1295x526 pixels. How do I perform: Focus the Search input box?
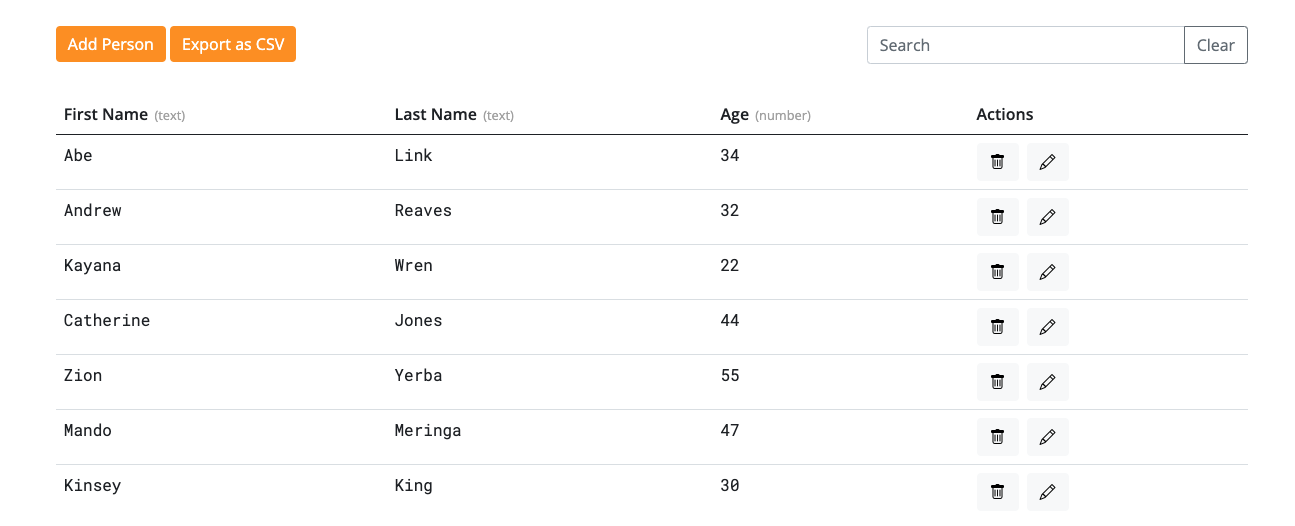pyautogui.click(x=1025, y=45)
